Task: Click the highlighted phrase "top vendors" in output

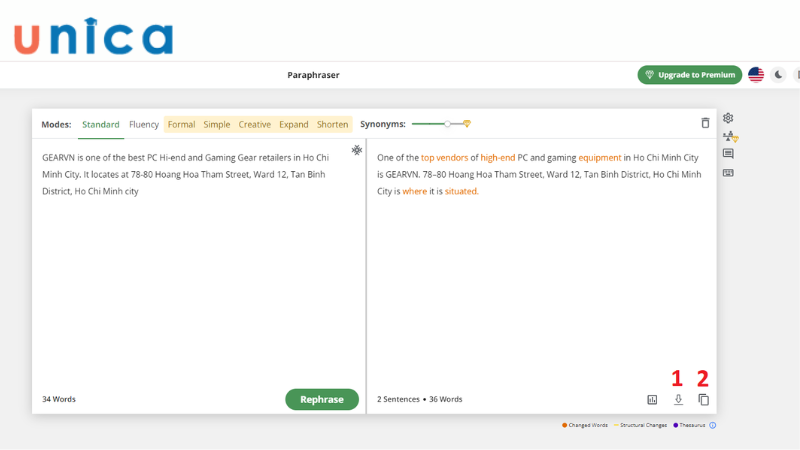Action: pyautogui.click(x=443, y=157)
